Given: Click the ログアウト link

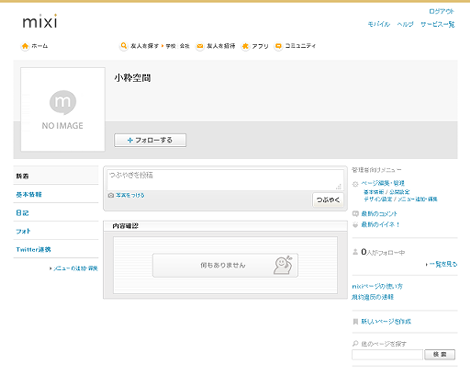Looking at the screenshot, I should [441, 12].
